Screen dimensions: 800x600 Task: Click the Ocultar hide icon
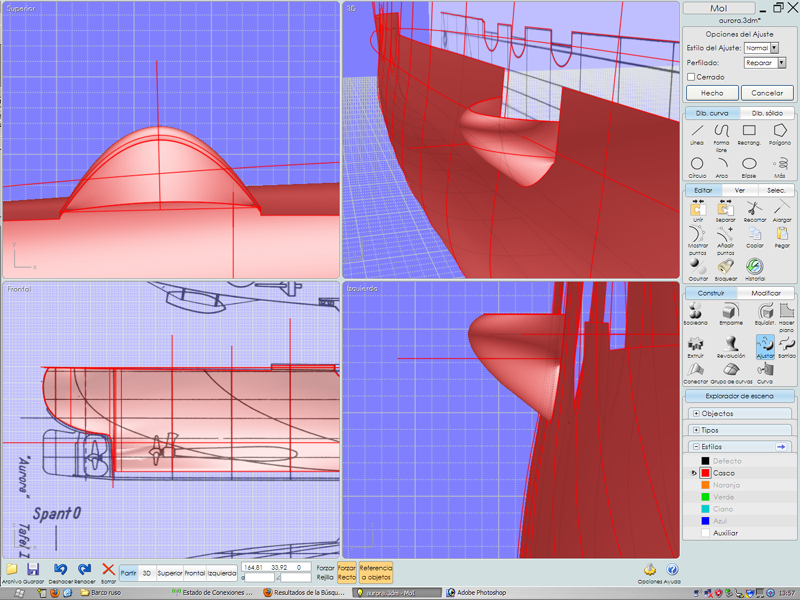(698, 270)
